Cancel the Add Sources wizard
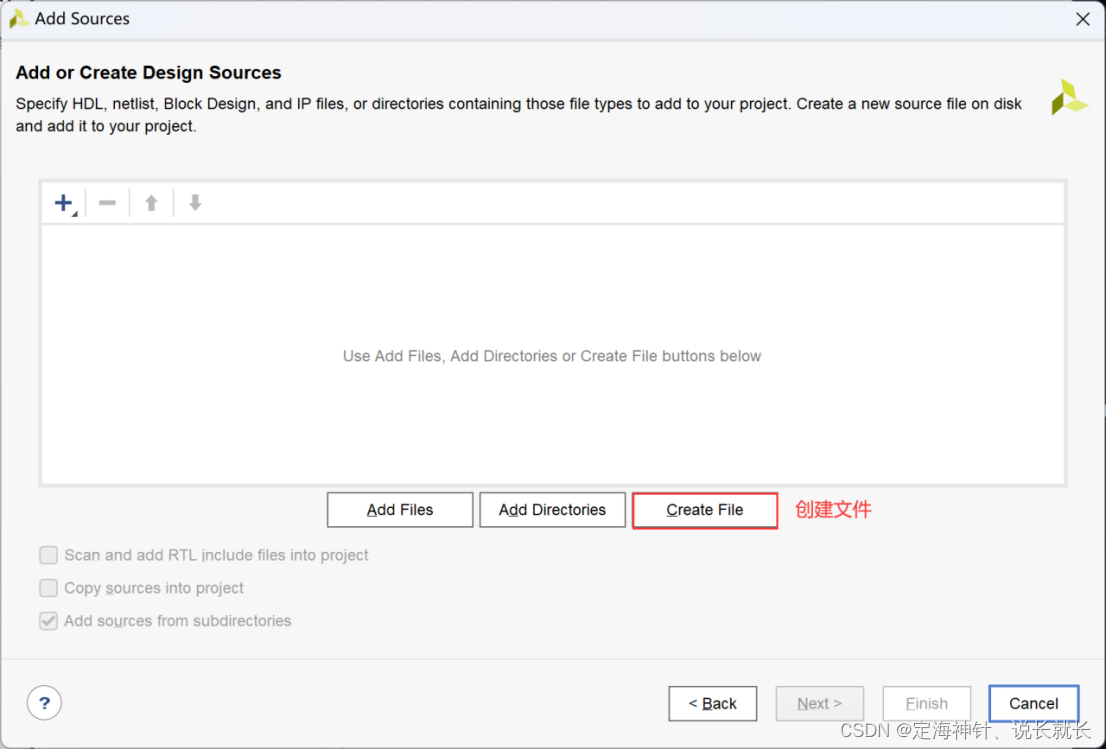This screenshot has width=1107, height=749. point(1034,704)
